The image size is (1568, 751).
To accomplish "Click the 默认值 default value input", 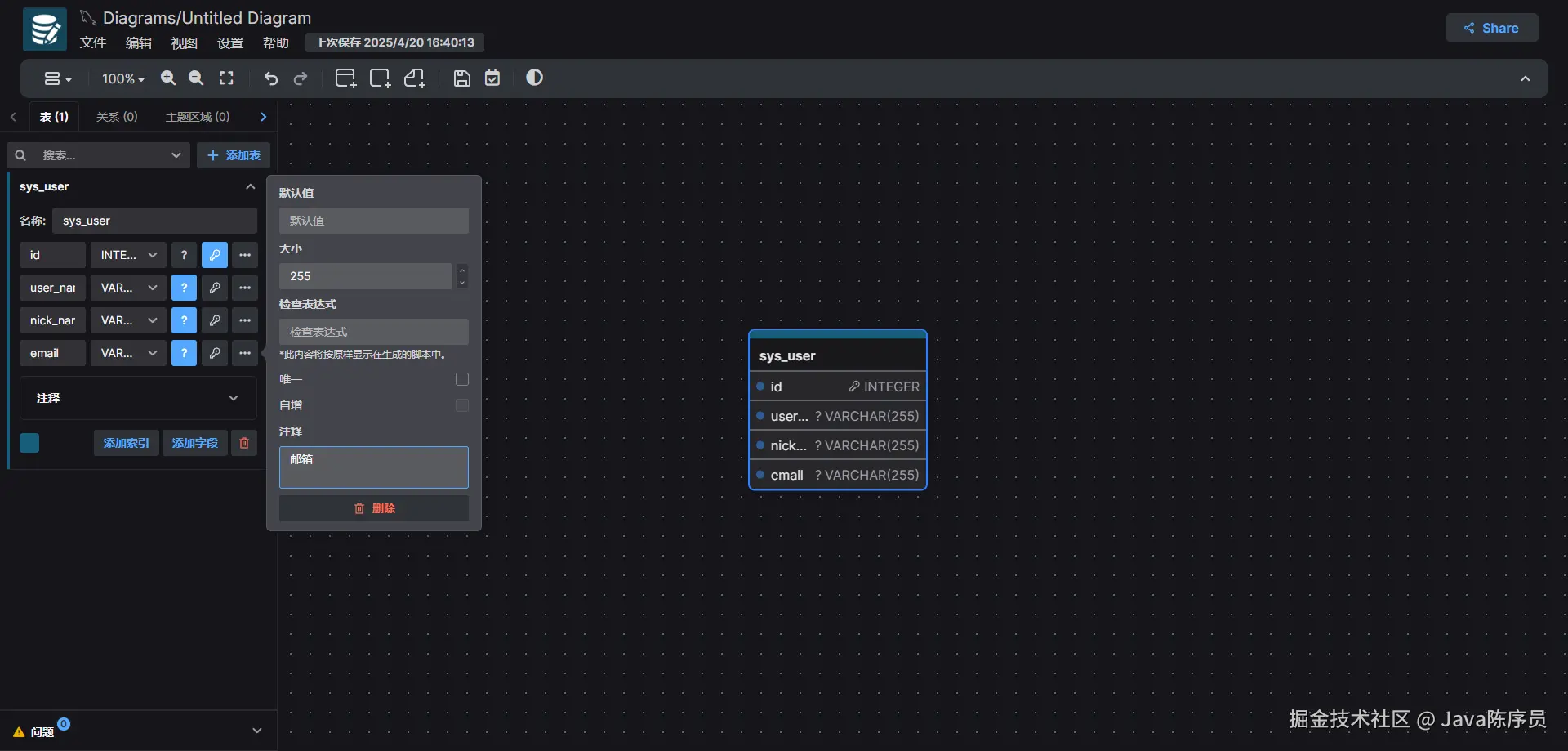I will (373, 221).
